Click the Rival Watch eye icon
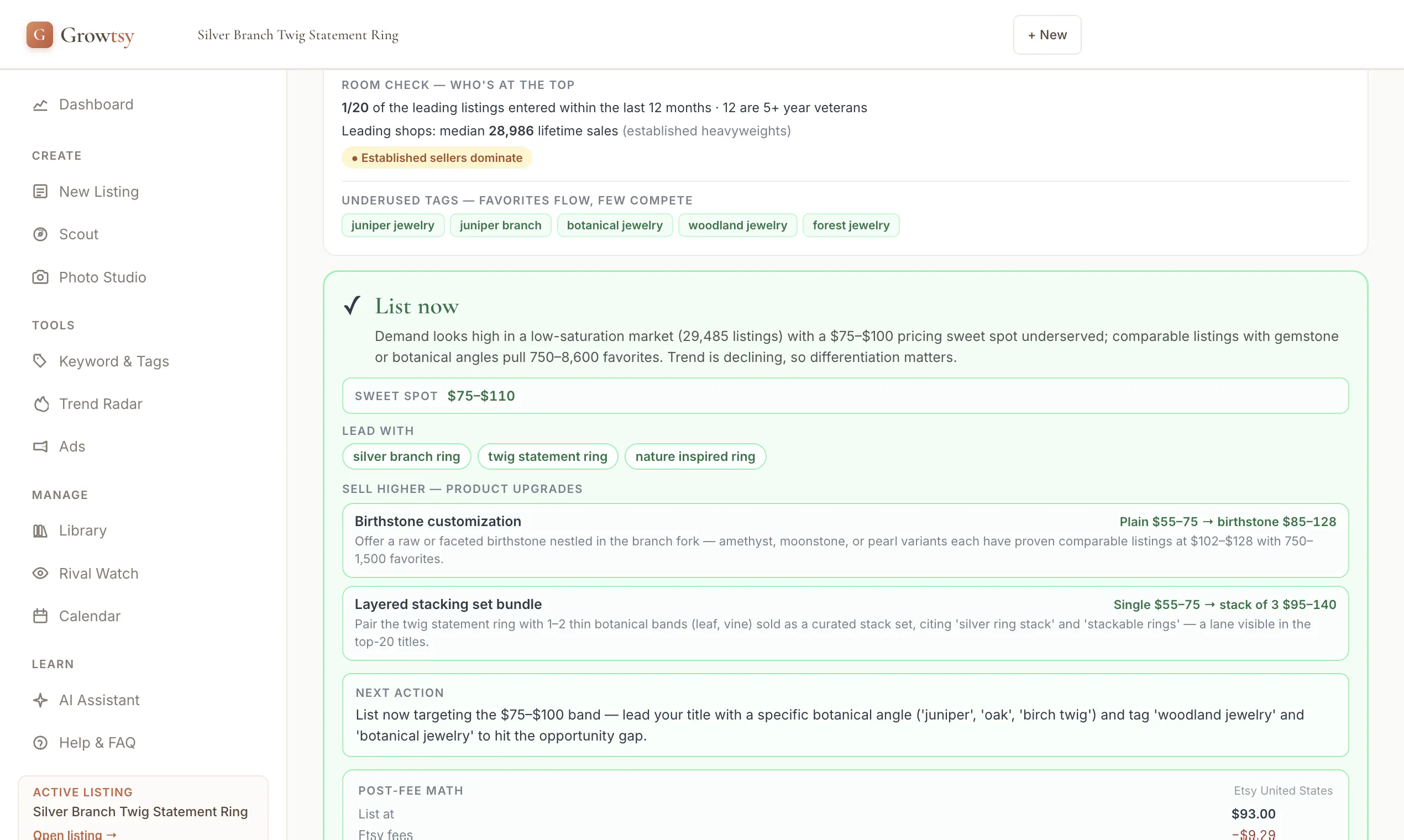 click(x=40, y=574)
